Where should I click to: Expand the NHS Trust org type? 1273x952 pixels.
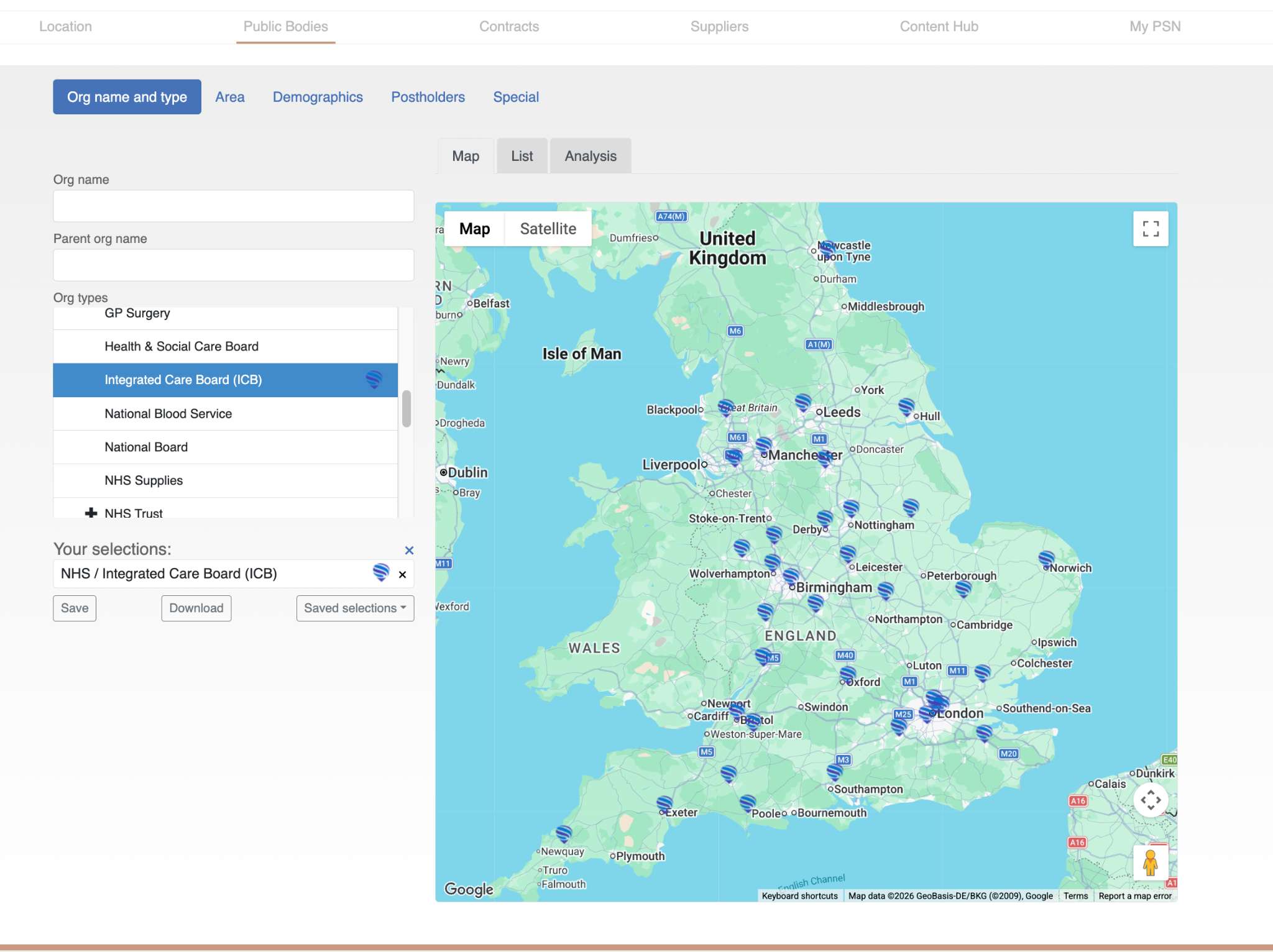point(91,513)
